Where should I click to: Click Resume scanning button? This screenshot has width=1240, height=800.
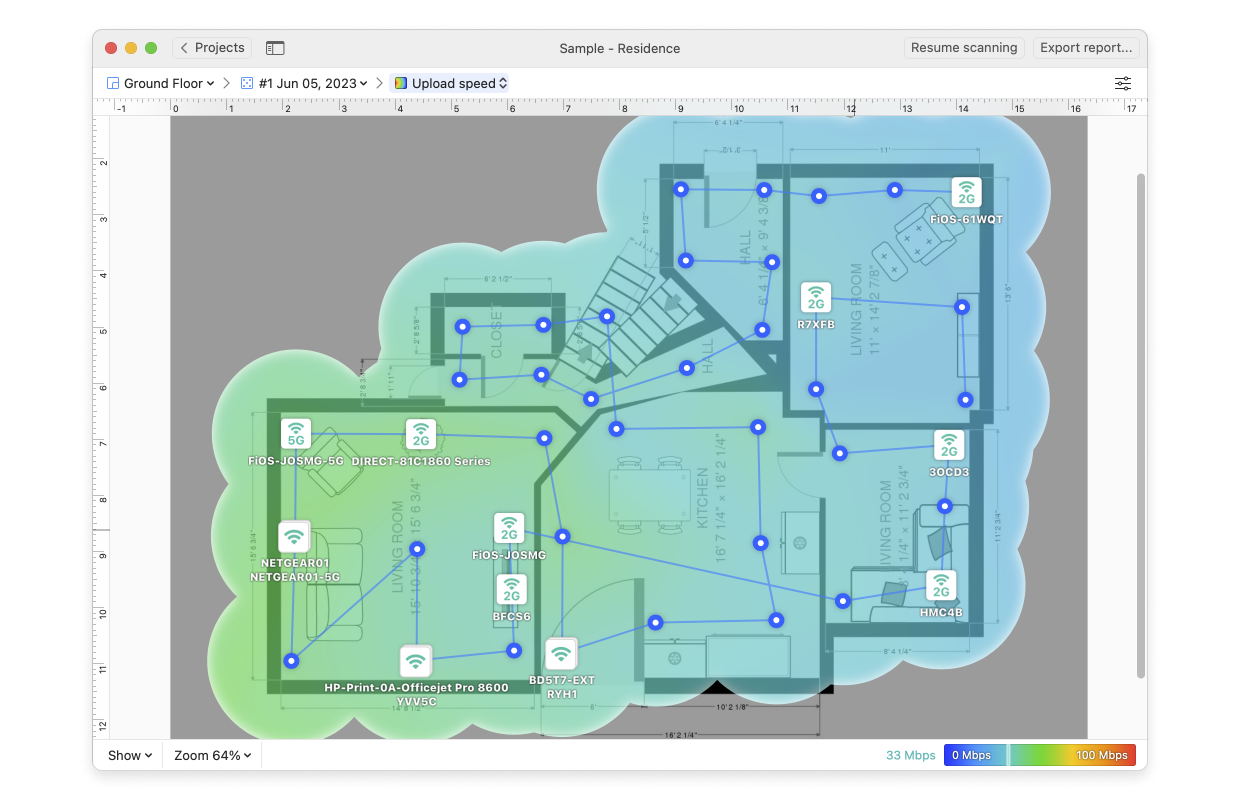(x=964, y=48)
